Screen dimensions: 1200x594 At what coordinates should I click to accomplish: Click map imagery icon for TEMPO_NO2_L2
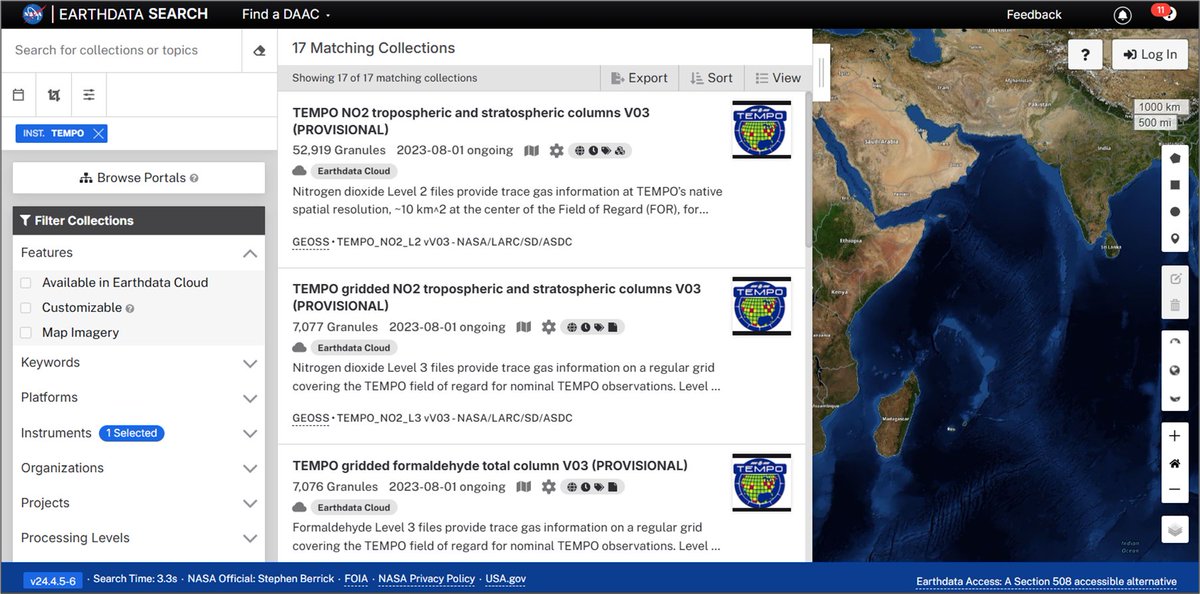click(531, 150)
